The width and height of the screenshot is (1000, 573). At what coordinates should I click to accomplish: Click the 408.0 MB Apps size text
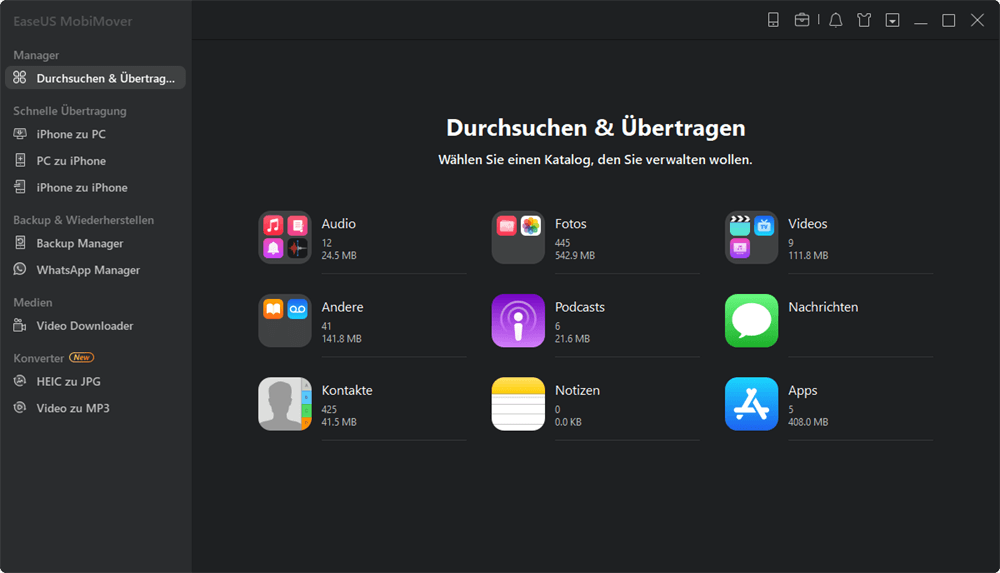[808, 422]
